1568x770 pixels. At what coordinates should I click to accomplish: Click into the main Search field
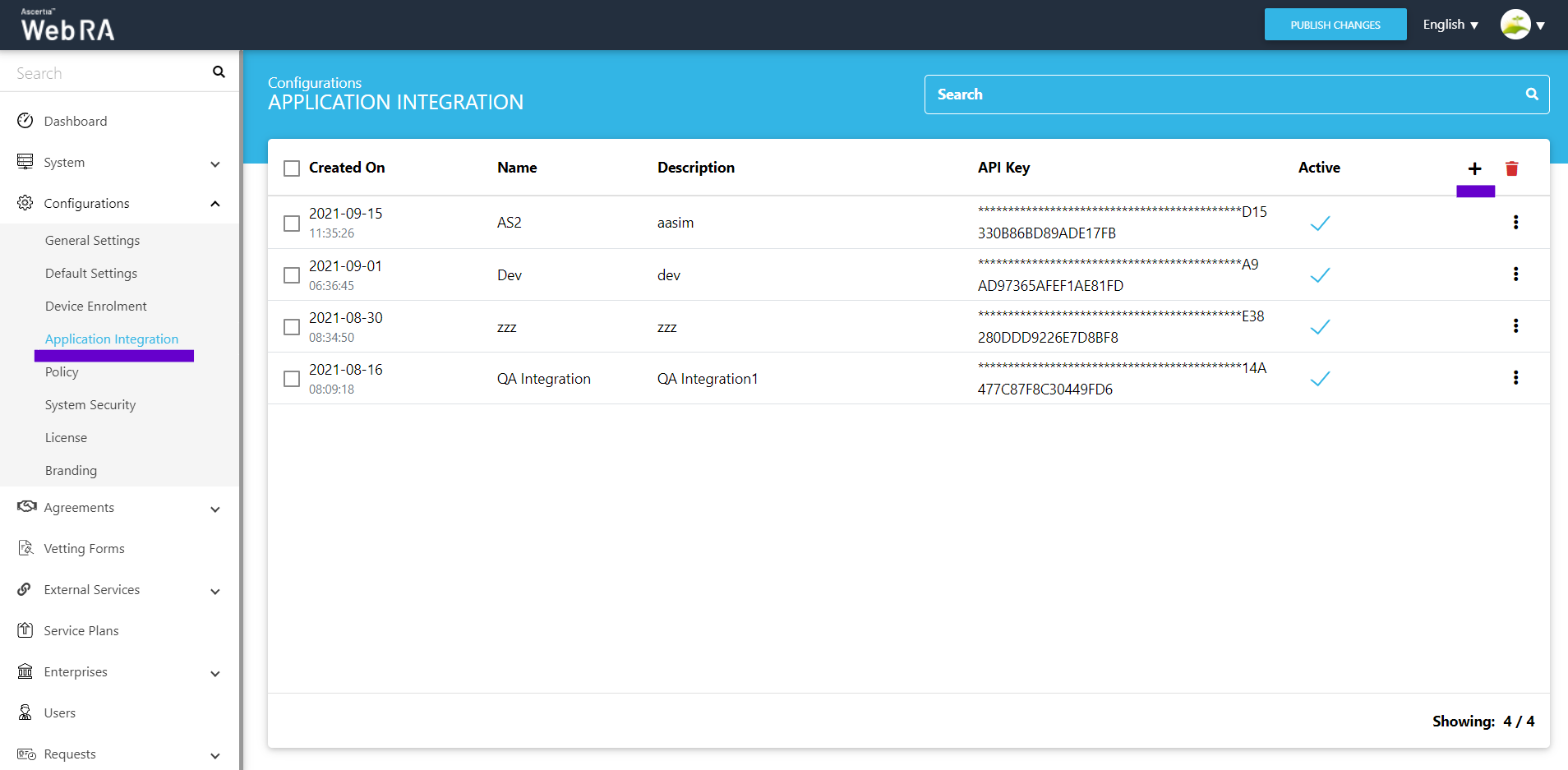pos(1224,95)
